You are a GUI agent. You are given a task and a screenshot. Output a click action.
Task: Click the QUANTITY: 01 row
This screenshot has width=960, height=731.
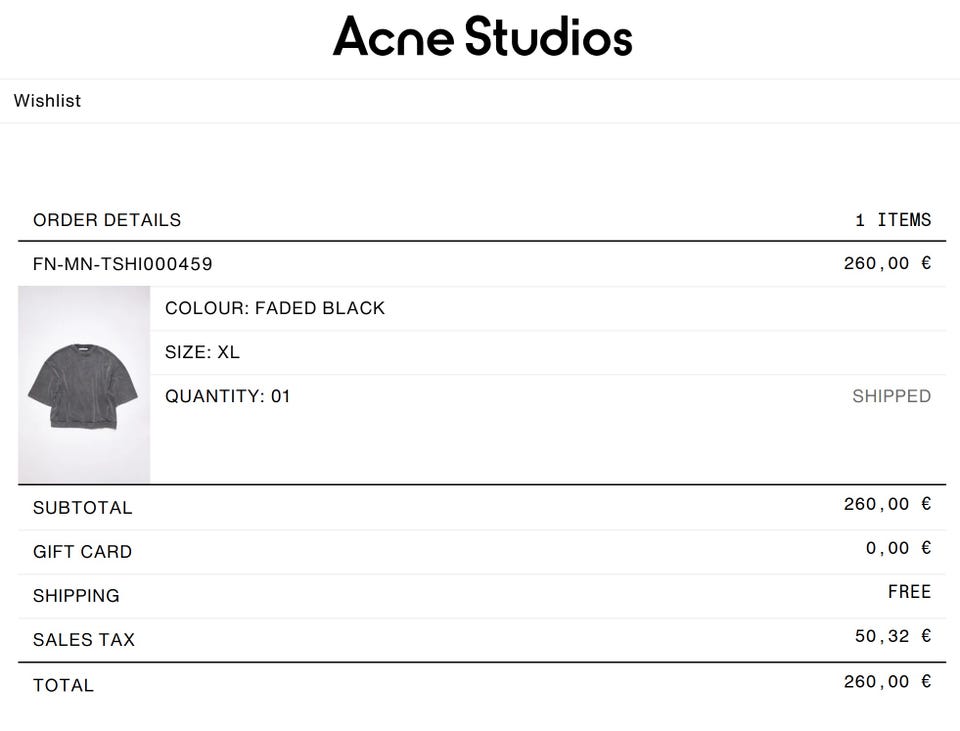point(228,396)
